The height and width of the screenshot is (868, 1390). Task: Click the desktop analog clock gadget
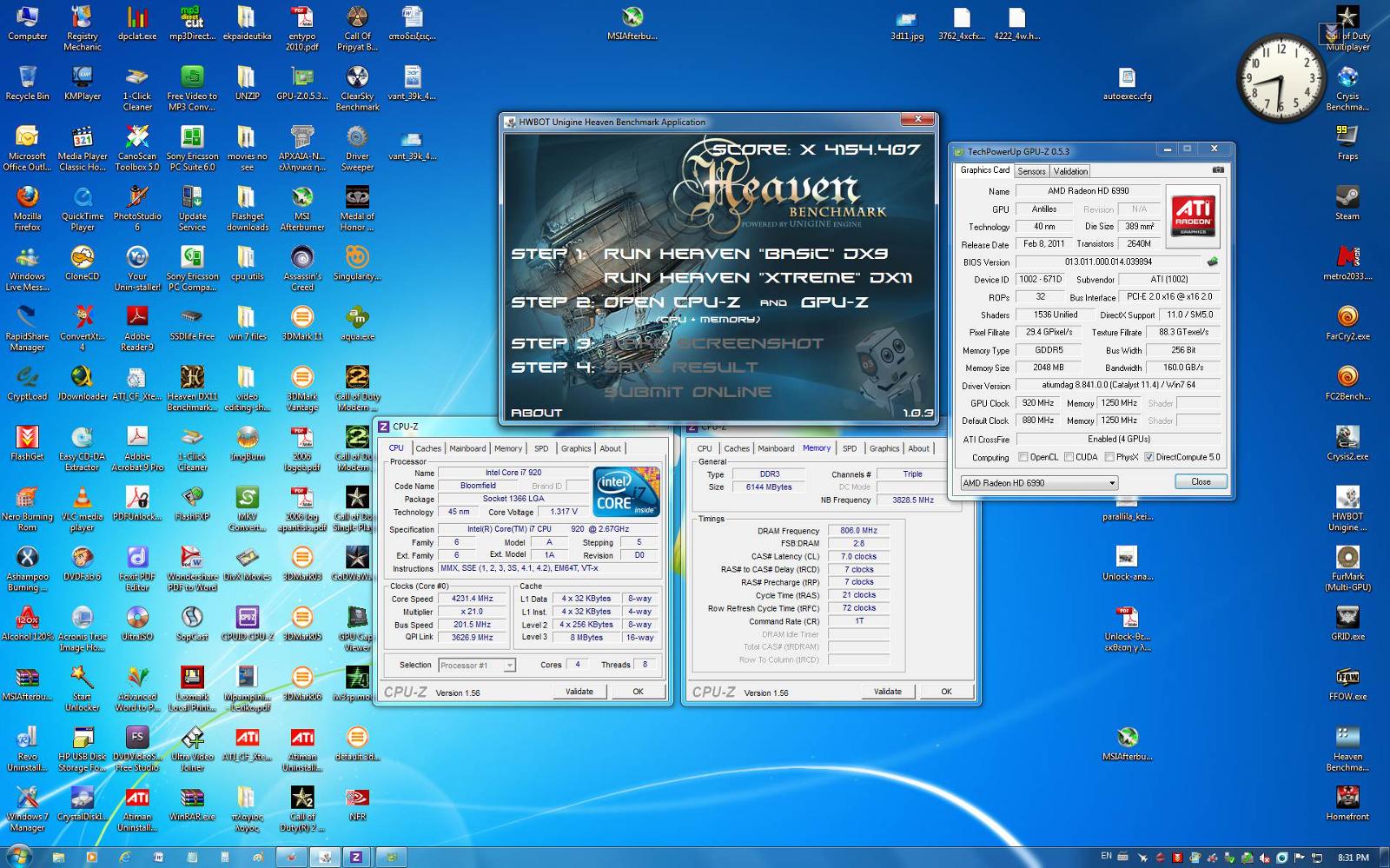1281,78
